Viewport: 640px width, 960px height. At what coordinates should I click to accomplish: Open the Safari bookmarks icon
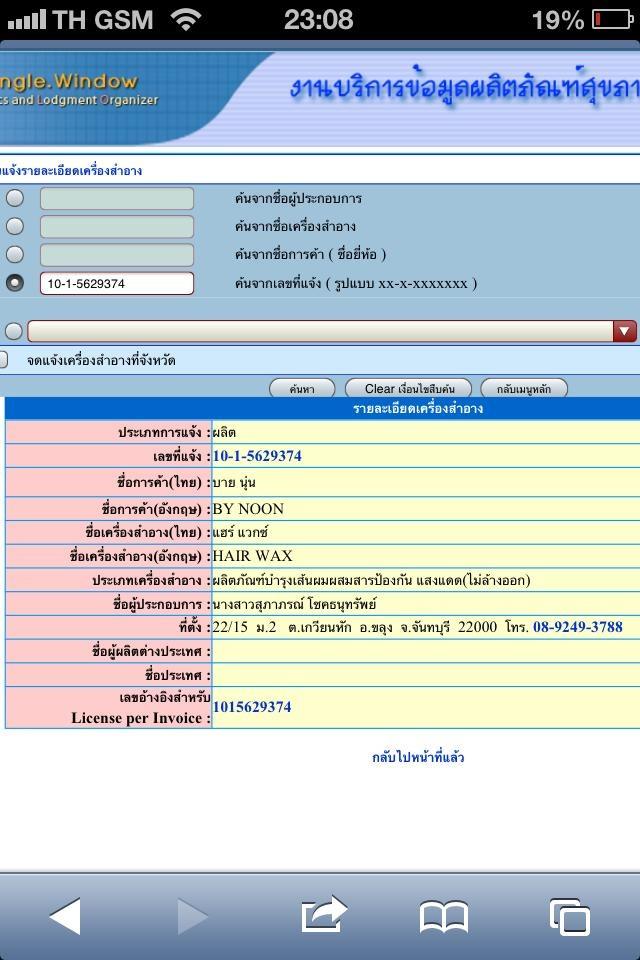point(444,917)
